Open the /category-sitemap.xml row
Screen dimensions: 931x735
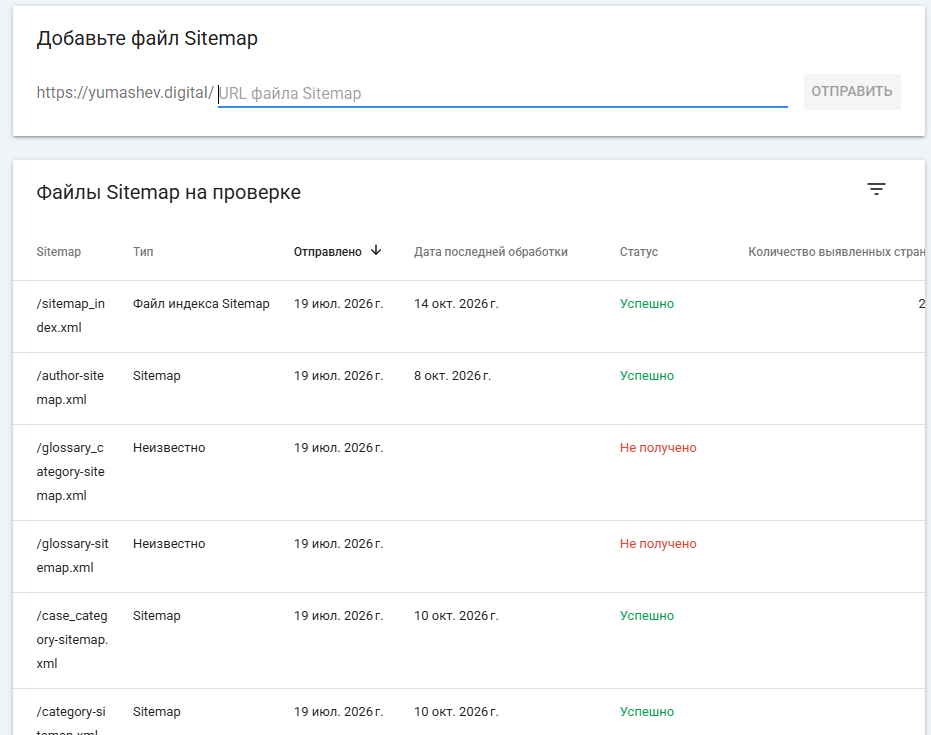[x=468, y=712]
